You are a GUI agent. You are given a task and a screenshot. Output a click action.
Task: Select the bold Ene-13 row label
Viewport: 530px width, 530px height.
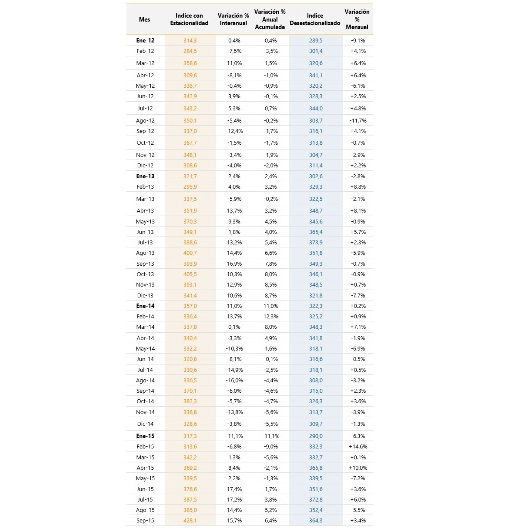click(145, 176)
